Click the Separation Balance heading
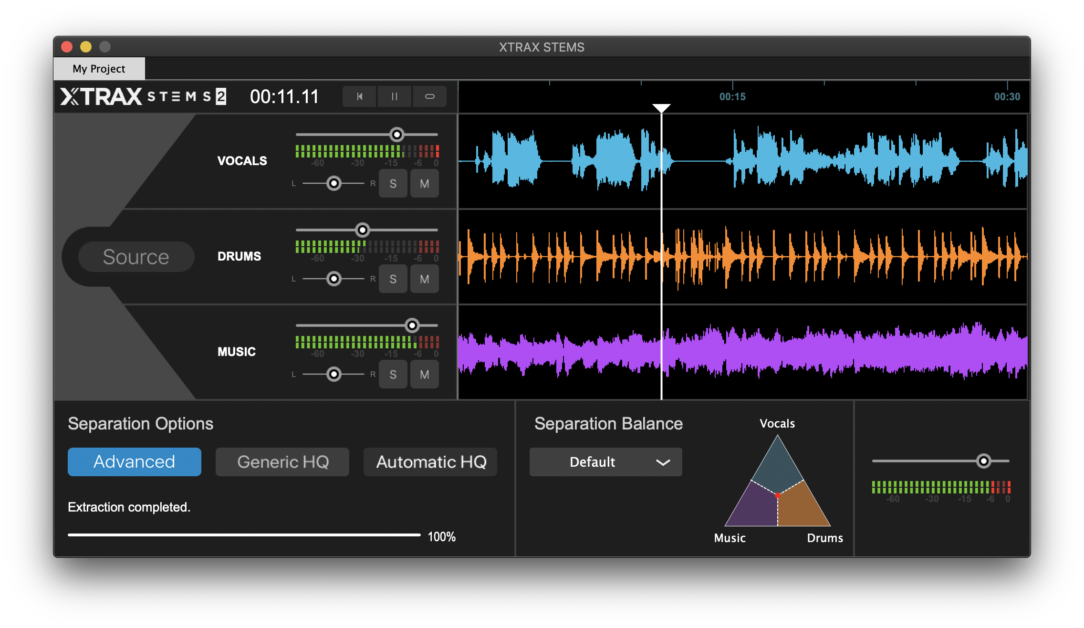 pos(608,423)
